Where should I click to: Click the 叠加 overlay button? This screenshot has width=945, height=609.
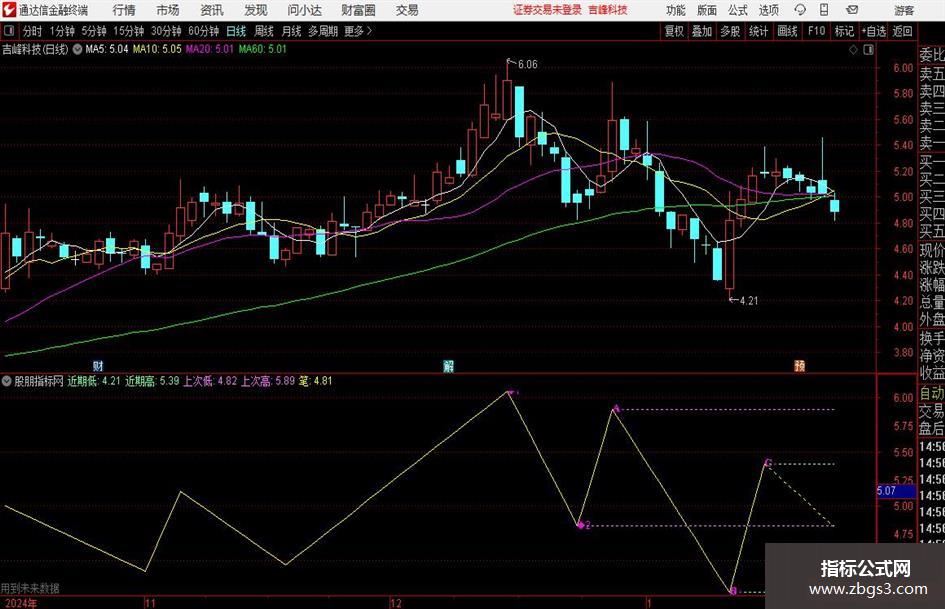point(702,31)
